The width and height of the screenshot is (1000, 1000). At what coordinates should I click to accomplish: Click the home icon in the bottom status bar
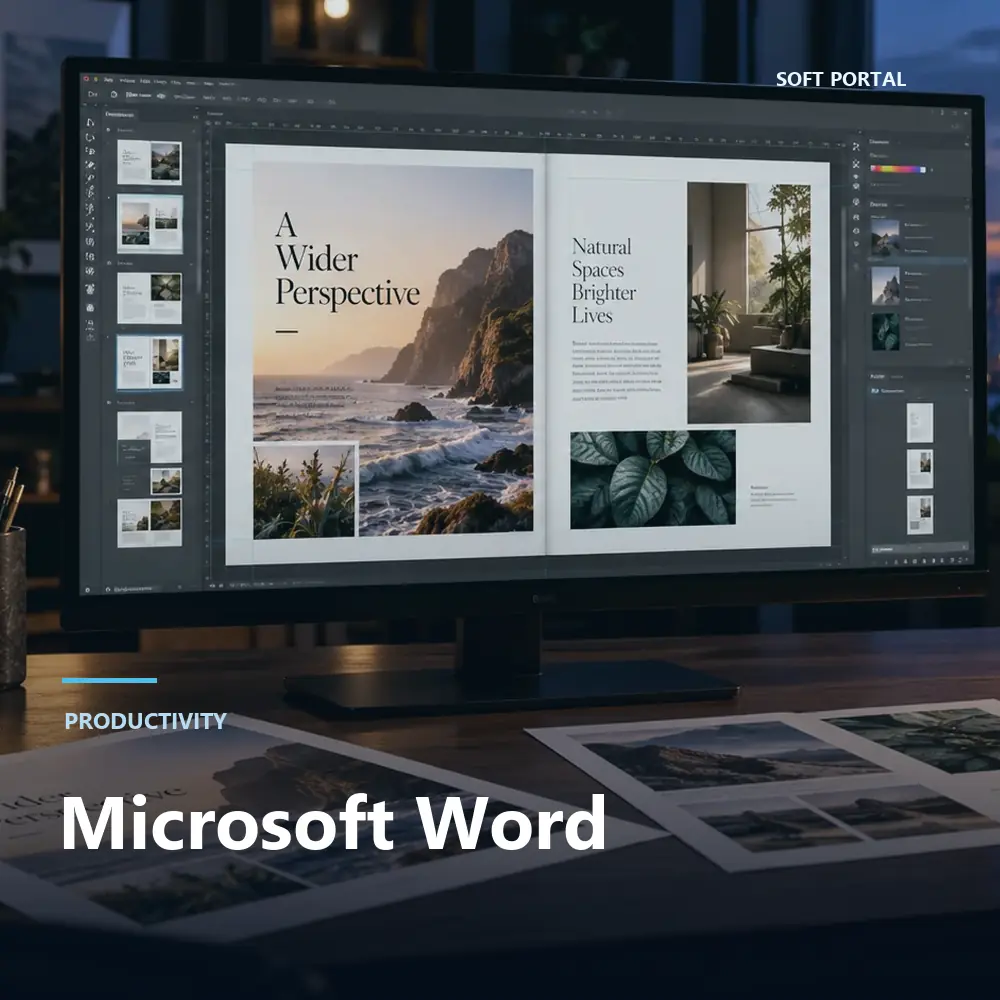pyautogui.click(x=108, y=590)
